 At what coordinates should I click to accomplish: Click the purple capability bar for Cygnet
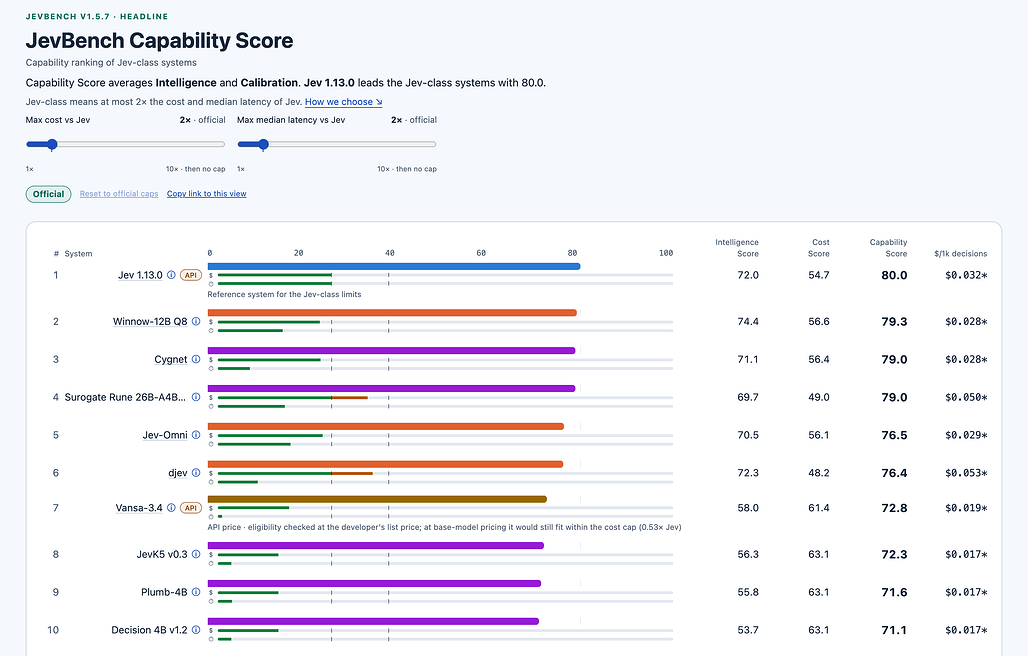point(391,351)
